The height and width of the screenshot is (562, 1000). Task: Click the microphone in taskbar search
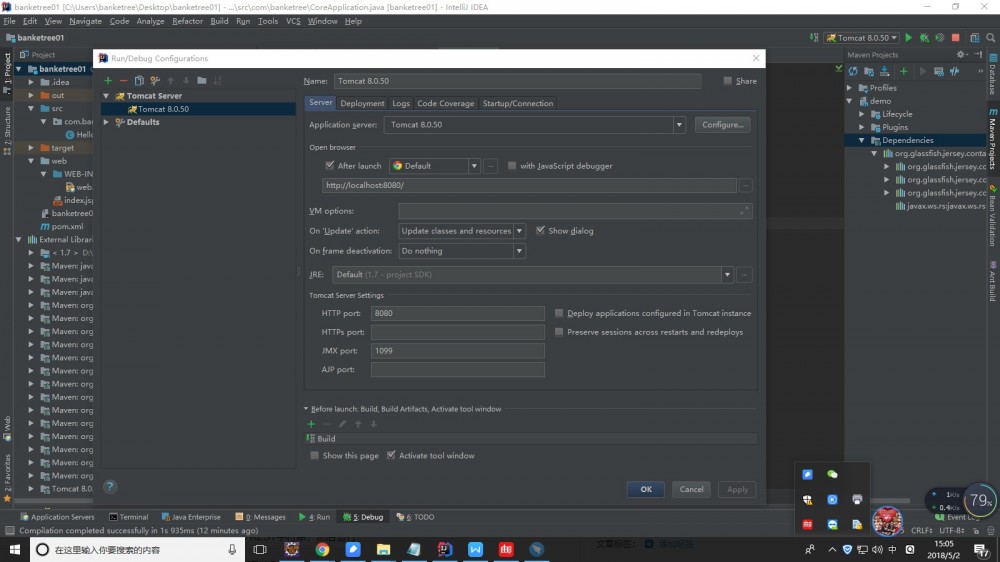click(x=232, y=549)
